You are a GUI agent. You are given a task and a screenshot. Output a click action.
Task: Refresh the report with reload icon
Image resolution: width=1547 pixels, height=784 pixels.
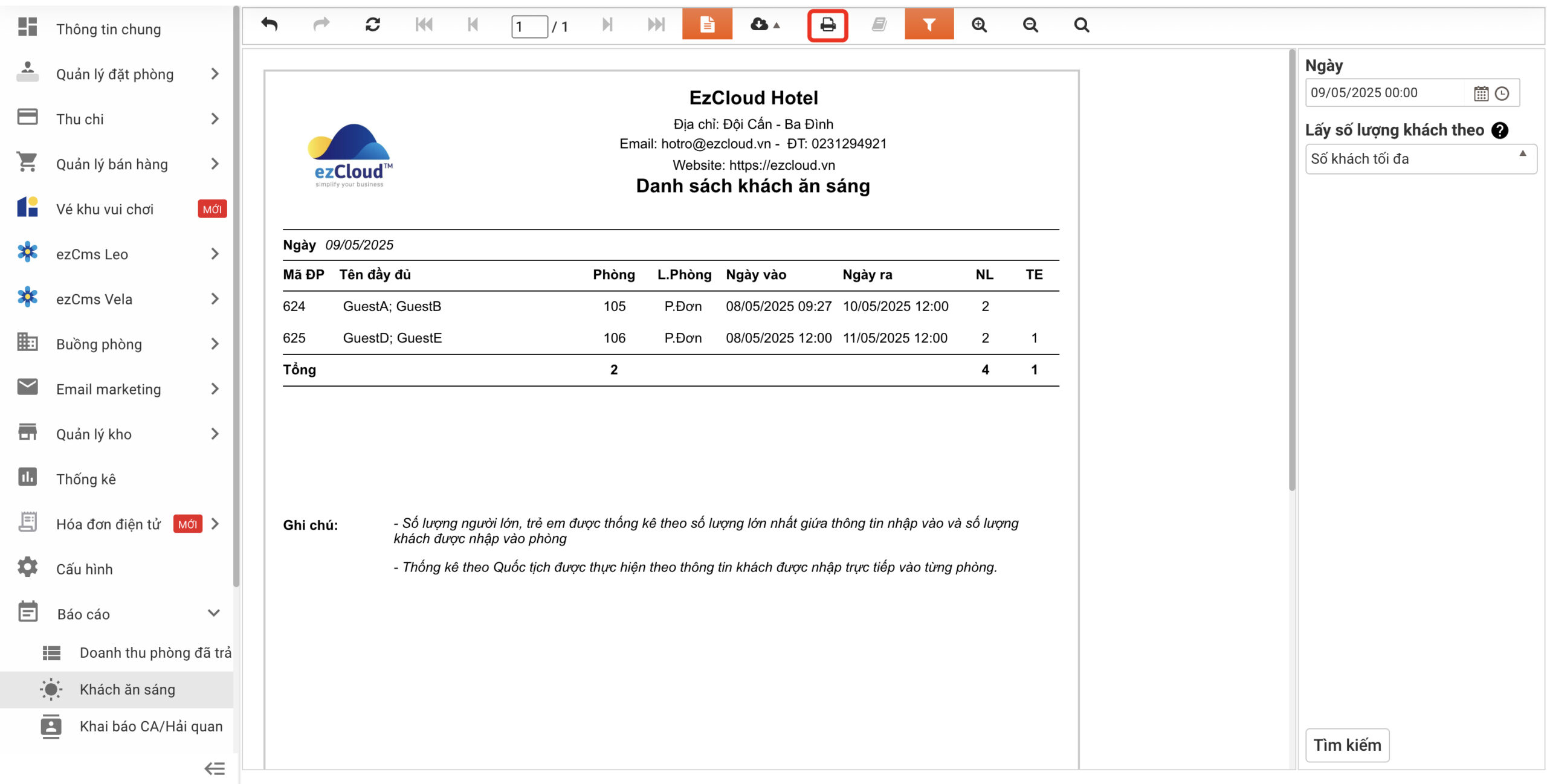click(x=372, y=25)
